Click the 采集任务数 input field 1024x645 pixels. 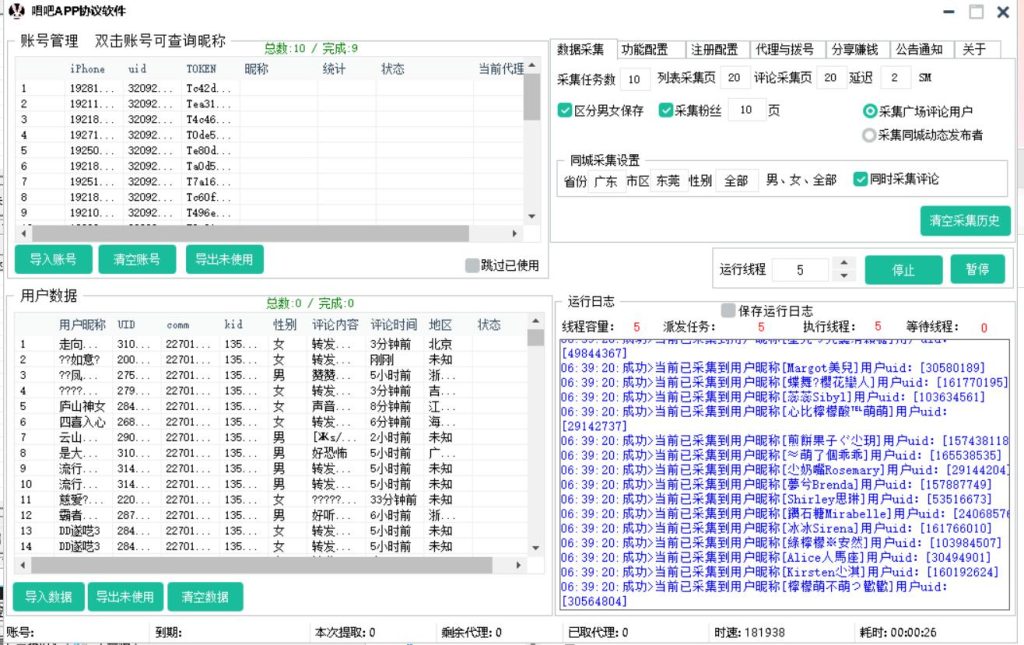click(x=634, y=79)
